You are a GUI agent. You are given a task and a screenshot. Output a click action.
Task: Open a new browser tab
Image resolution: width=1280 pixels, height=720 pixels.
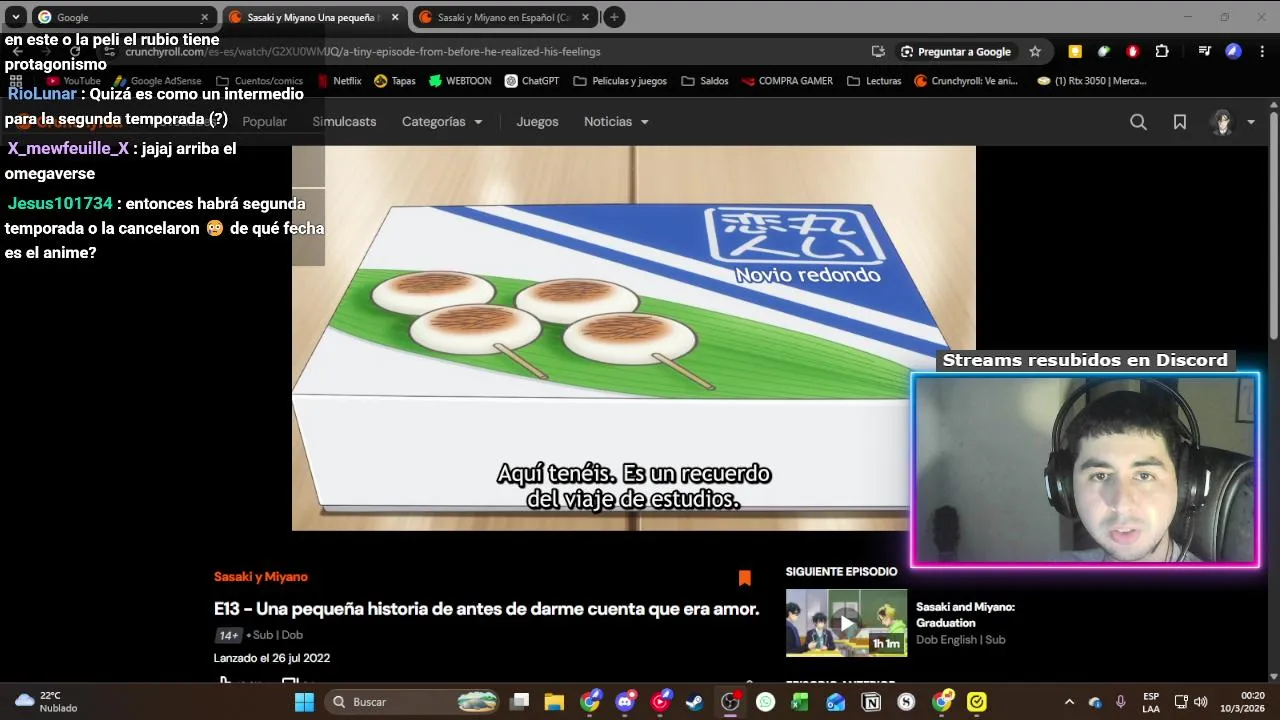click(614, 17)
